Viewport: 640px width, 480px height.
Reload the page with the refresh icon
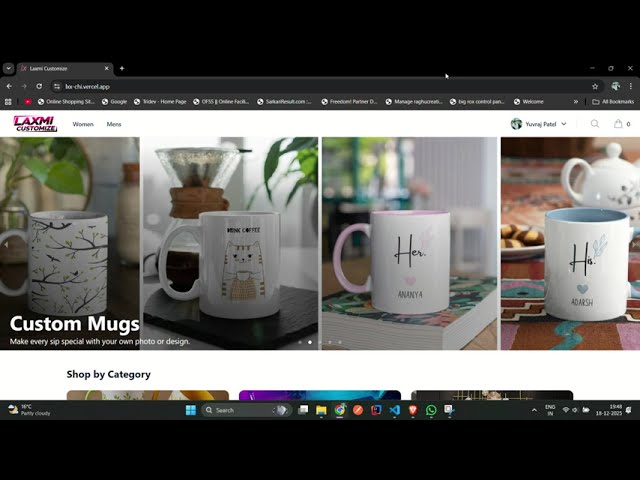click(39, 87)
